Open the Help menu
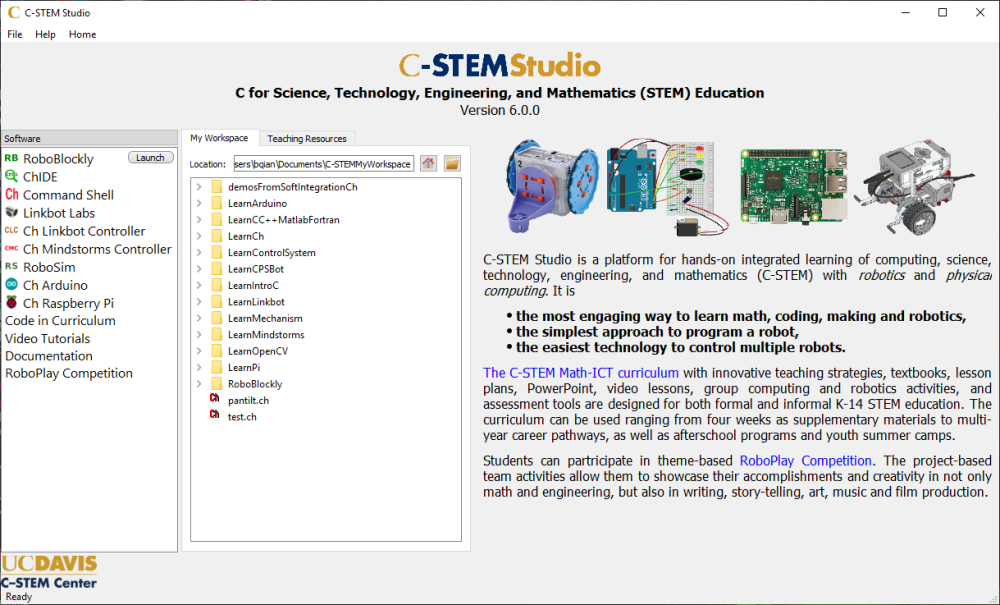Screen dimensions: 1000x605 coord(45,34)
